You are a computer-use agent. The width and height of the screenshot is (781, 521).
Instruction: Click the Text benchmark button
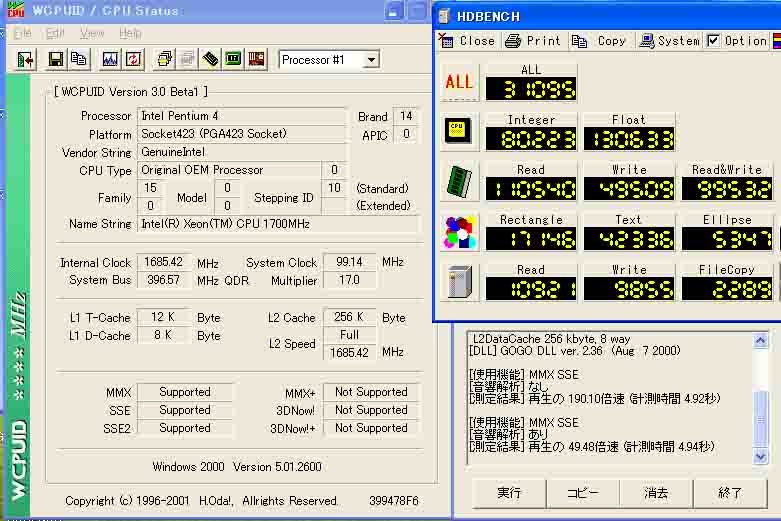point(629,220)
